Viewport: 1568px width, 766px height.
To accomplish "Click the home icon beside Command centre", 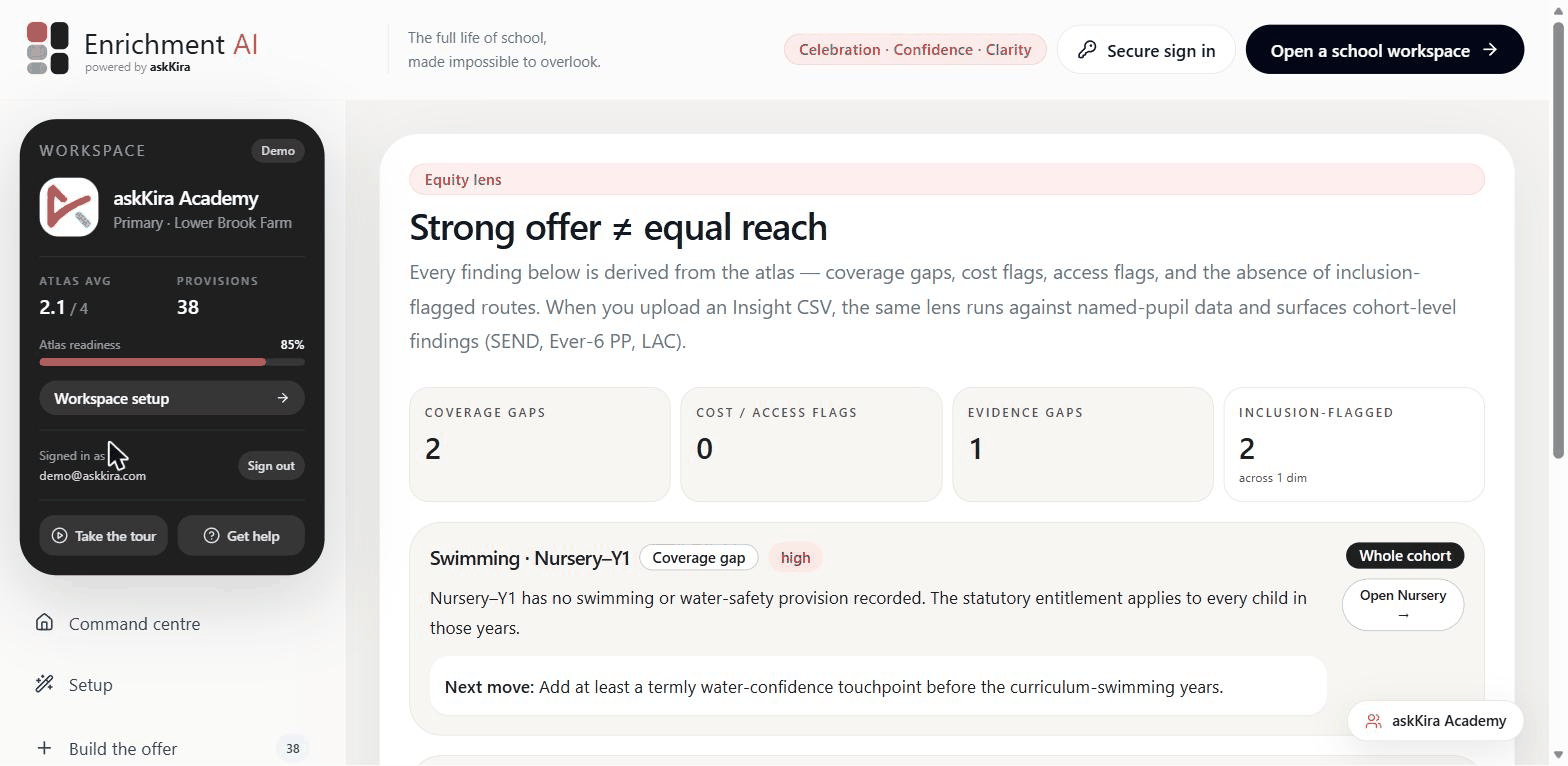I will point(44,623).
